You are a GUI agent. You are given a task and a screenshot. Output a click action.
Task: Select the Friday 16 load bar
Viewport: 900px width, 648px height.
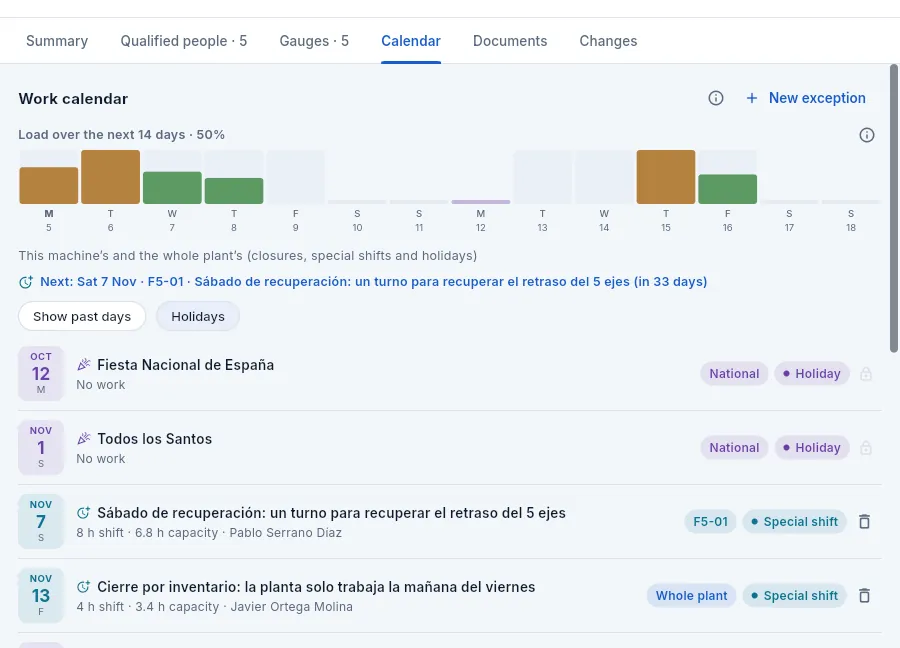[727, 189]
